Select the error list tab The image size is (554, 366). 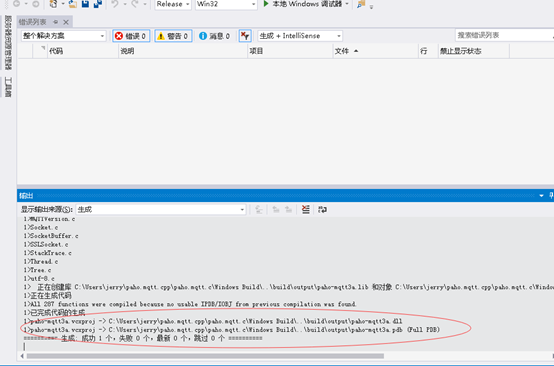33,22
